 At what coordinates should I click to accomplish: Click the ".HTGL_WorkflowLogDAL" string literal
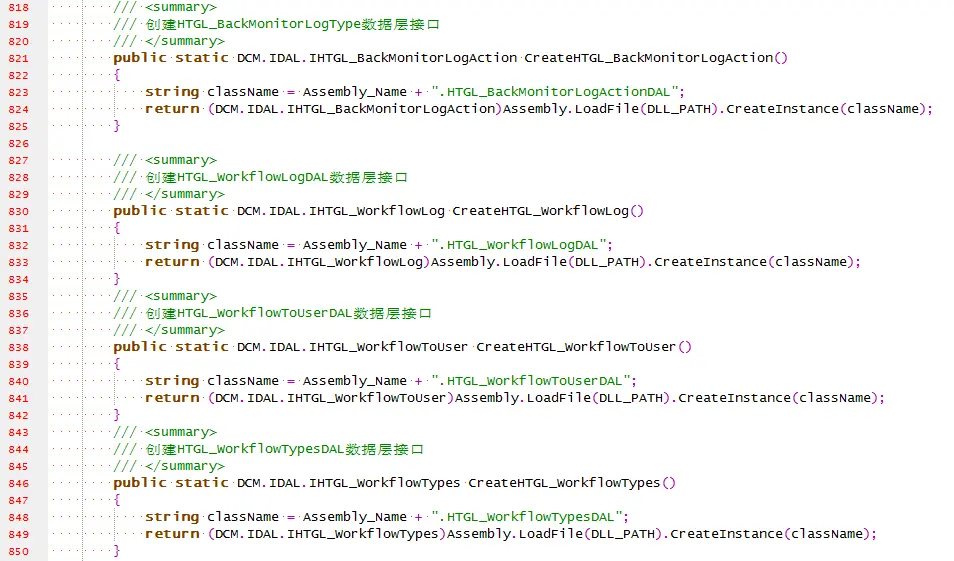518,245
